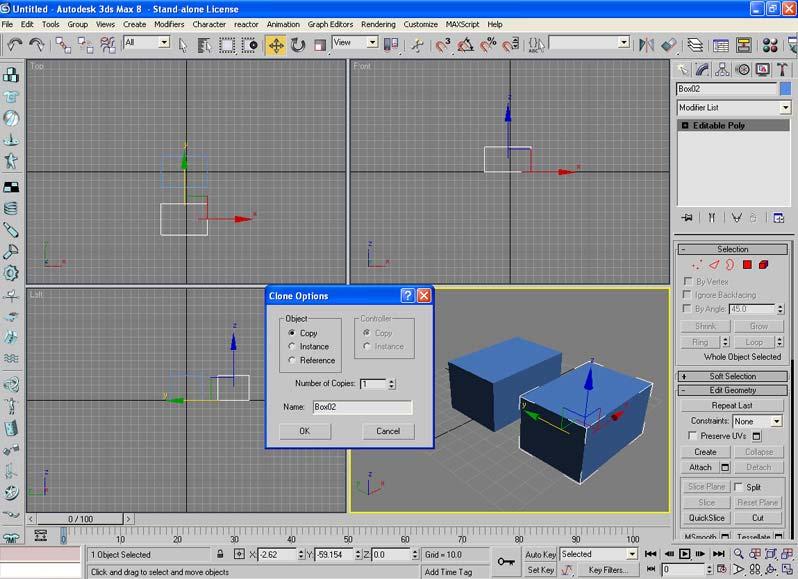
Task: Click the Mirror tool icon
Action: 646,45
